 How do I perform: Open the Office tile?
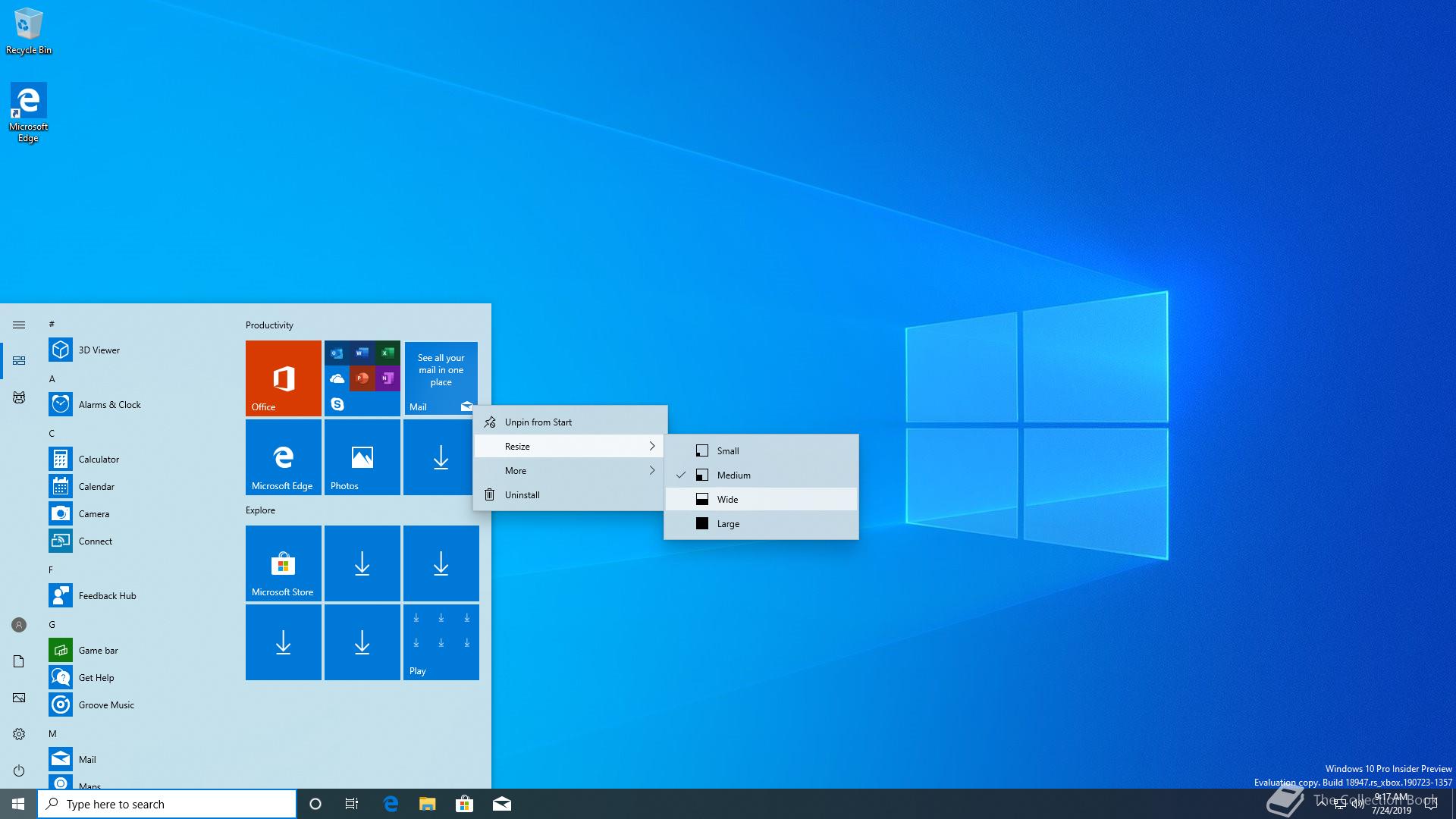tap(284, 378)
